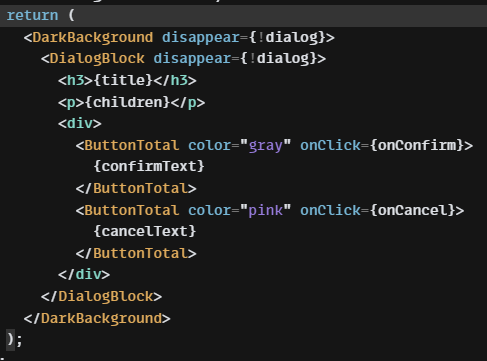
Task: Click the disappear attribute on DialogBlock
Action: click(192, 59)
